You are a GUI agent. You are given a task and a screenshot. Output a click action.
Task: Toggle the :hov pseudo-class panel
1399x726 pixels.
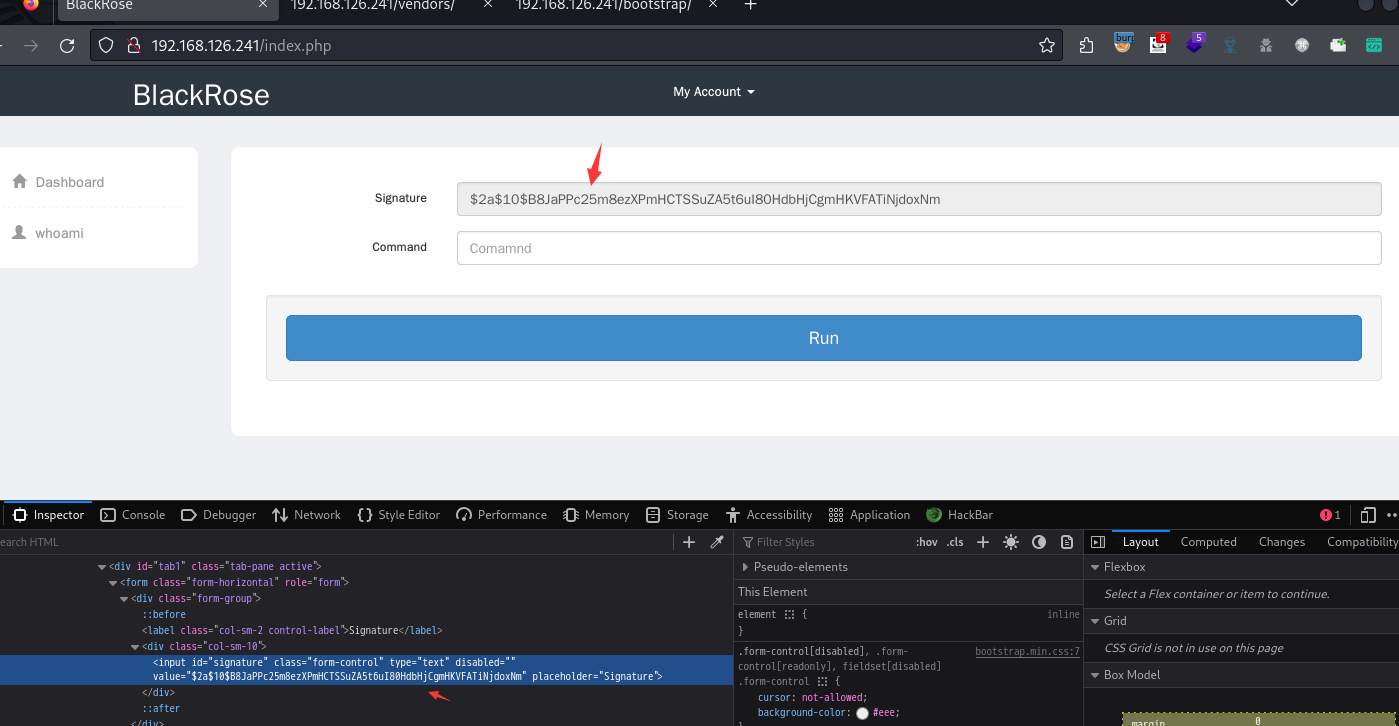tap(927, 542)
